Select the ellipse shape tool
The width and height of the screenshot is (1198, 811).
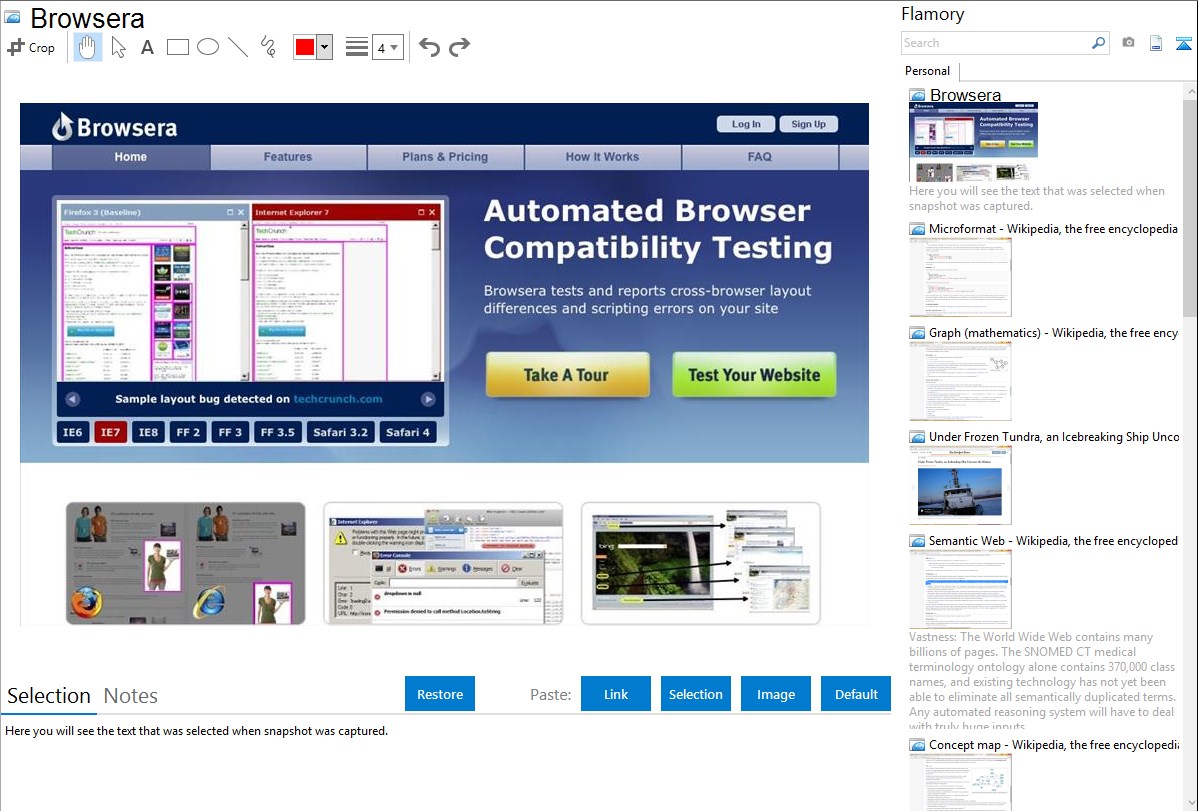[208, 47]
